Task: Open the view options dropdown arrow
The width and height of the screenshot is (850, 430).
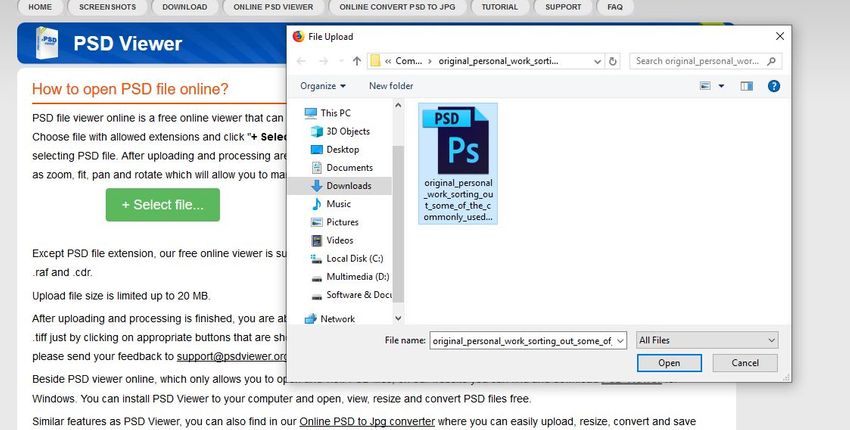Action: (722, 86)
